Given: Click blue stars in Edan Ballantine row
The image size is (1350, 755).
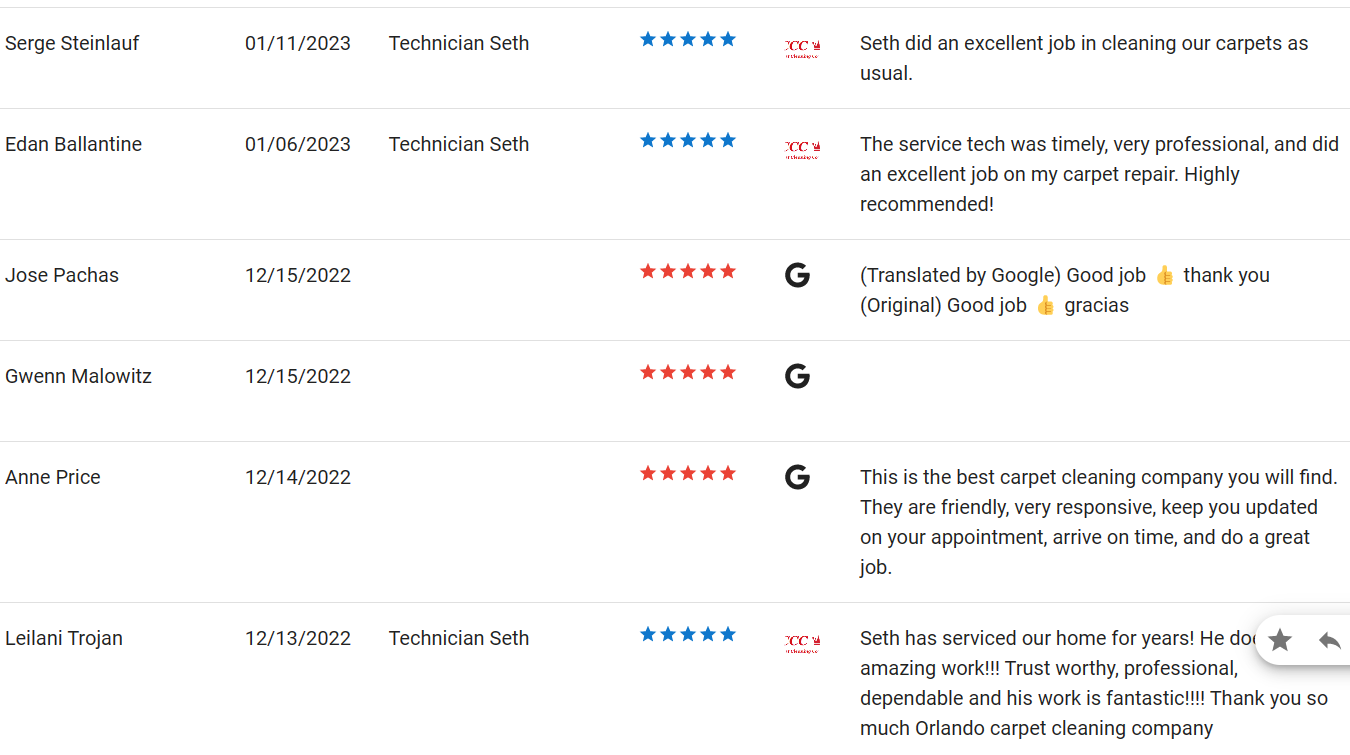Looking at the screenshot, I should click(688, 140).
